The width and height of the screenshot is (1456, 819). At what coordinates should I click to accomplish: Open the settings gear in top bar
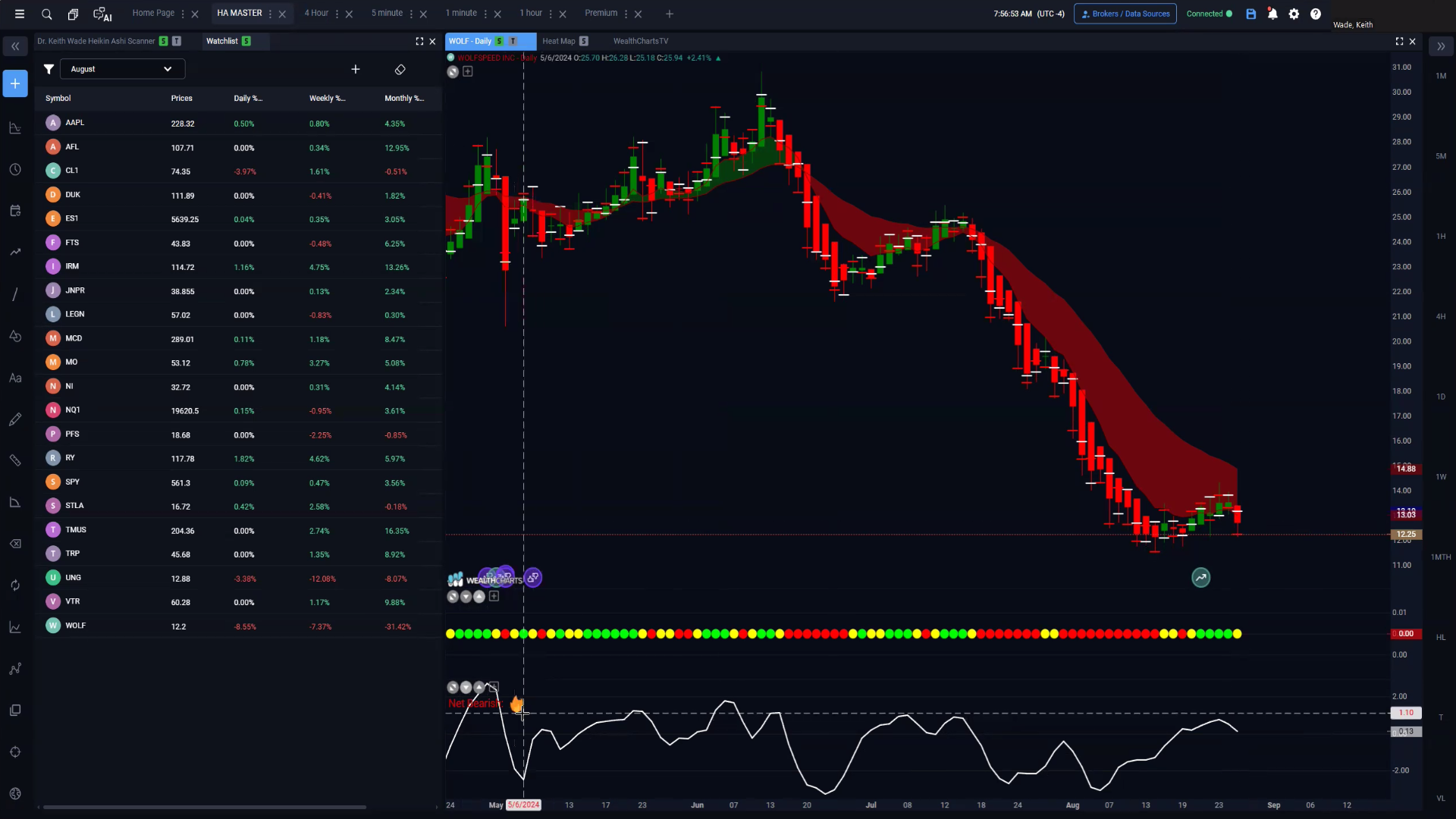(1294, 14)
